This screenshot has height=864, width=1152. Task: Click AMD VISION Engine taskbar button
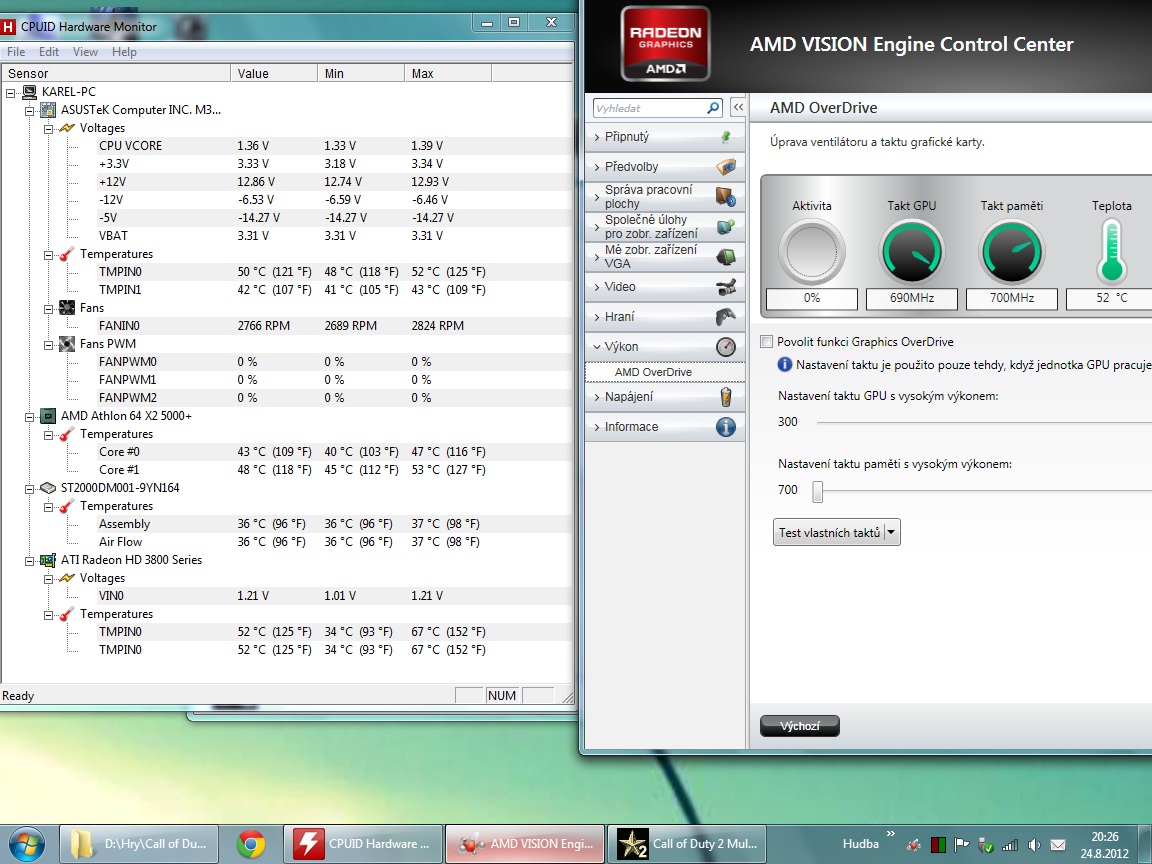[x=525, y=844]
